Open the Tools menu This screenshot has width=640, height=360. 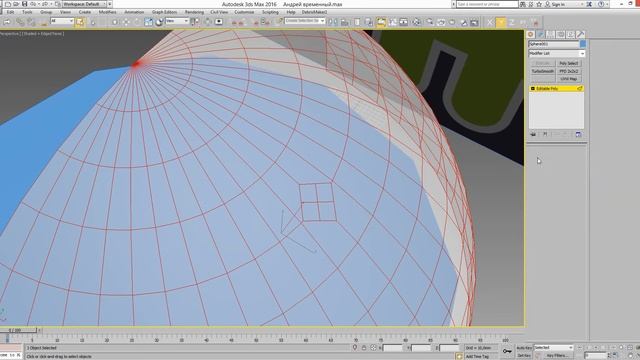[27, 12]
